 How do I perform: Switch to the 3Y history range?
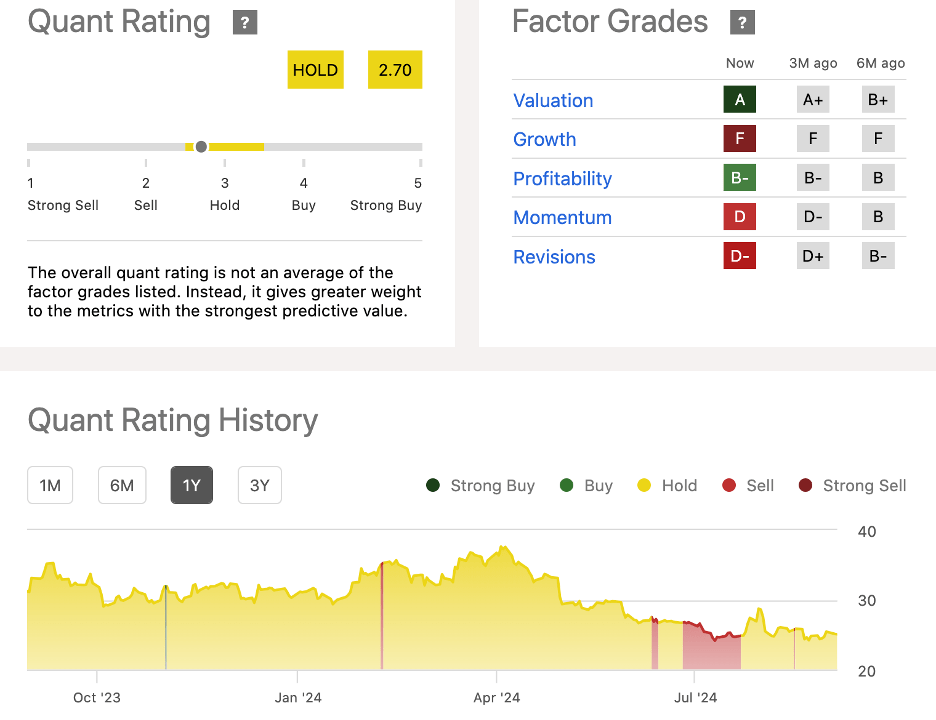pyautogui.click(x=259, y=484)
